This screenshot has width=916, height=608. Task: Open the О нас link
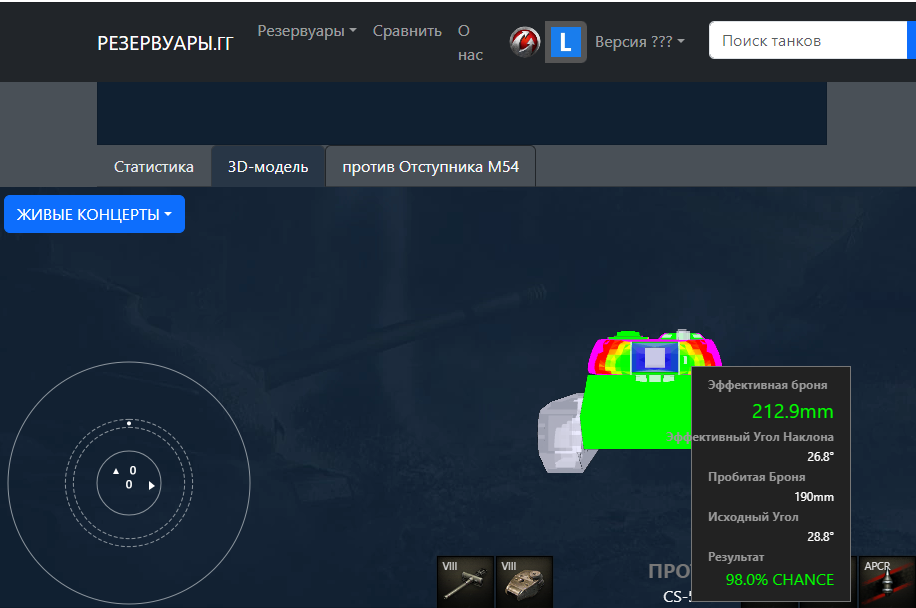coord(470,43)
